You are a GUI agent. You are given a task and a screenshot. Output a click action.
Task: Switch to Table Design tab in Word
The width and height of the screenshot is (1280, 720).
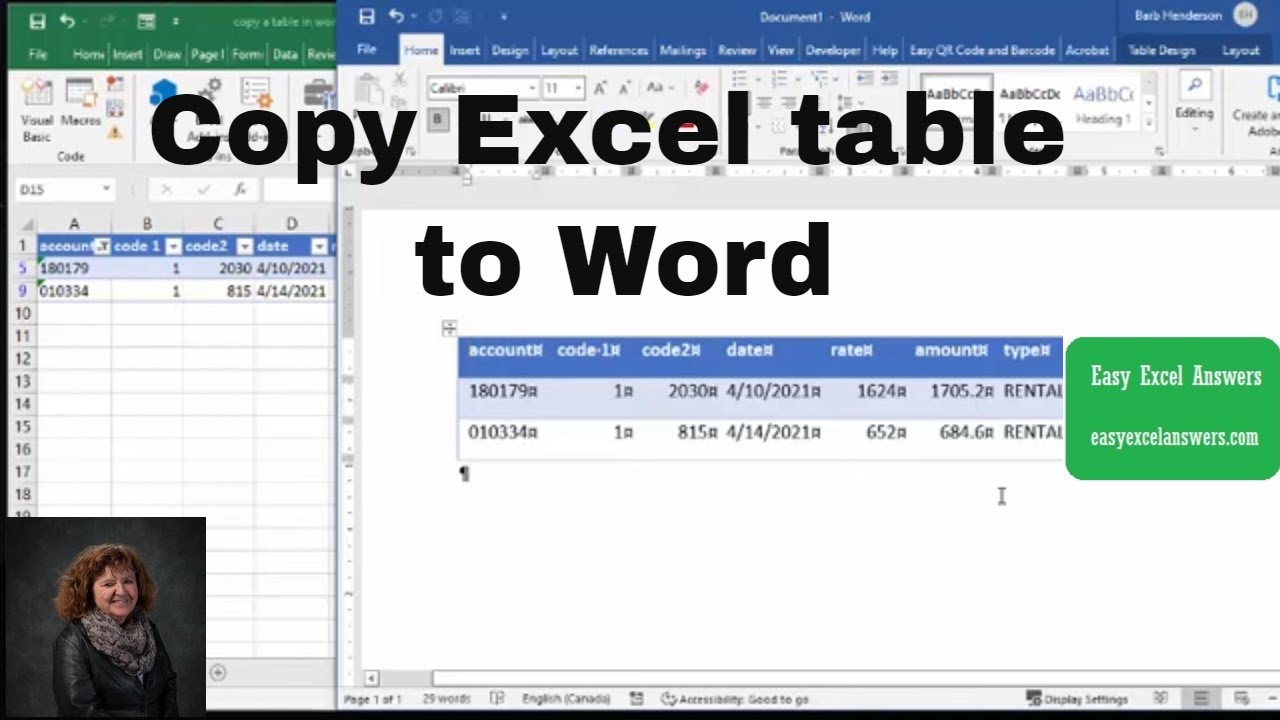click(1161, 50)
